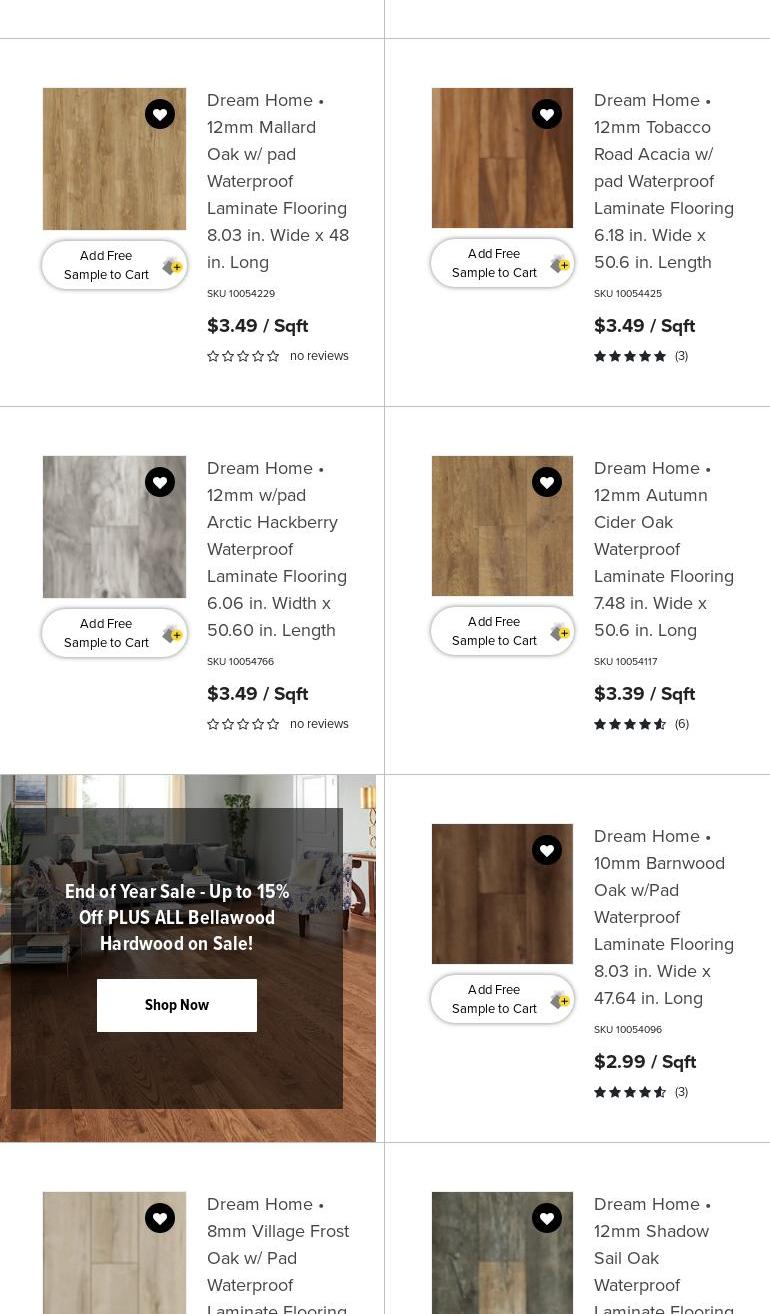Favorite the Mallard Oak flooring with heart icon
The image size is (770, 1314).
click(160, 114)
